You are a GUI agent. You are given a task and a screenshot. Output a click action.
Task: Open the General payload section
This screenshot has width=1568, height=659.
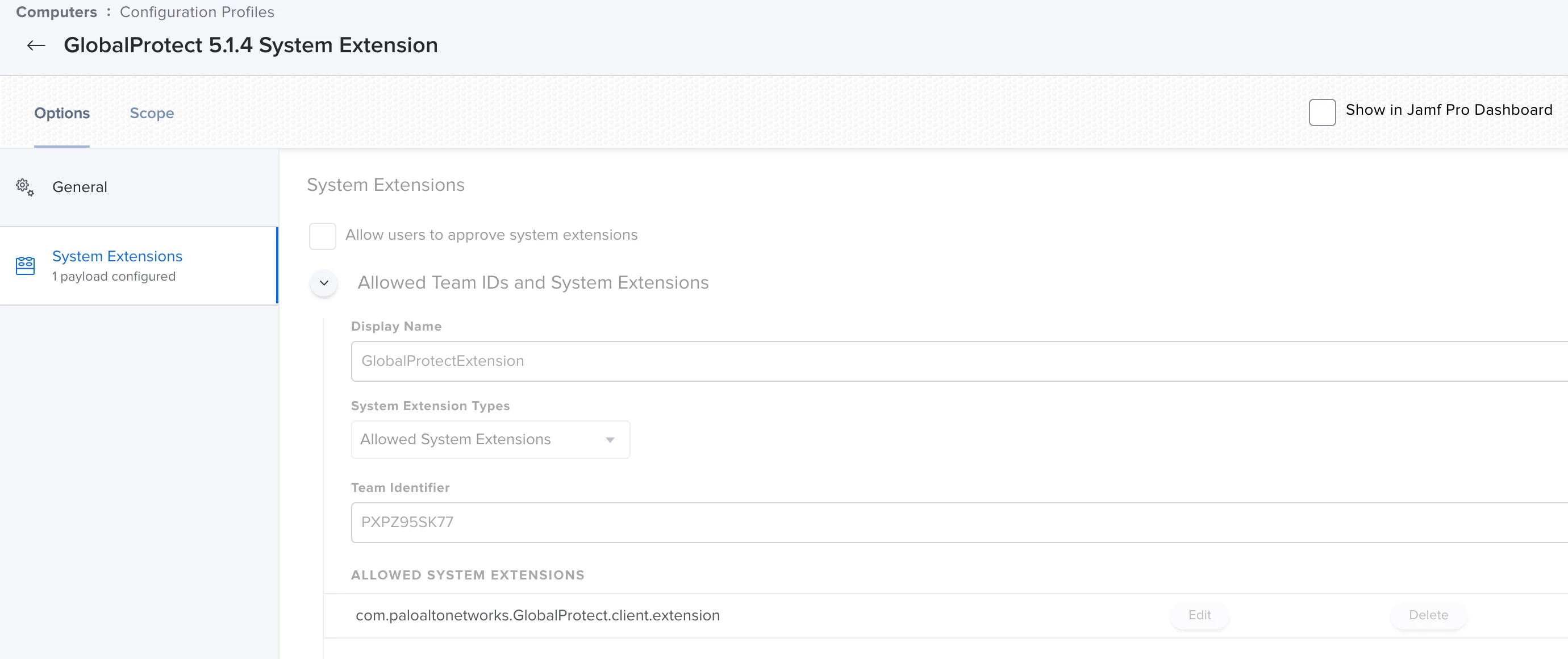tap(139, 187)
